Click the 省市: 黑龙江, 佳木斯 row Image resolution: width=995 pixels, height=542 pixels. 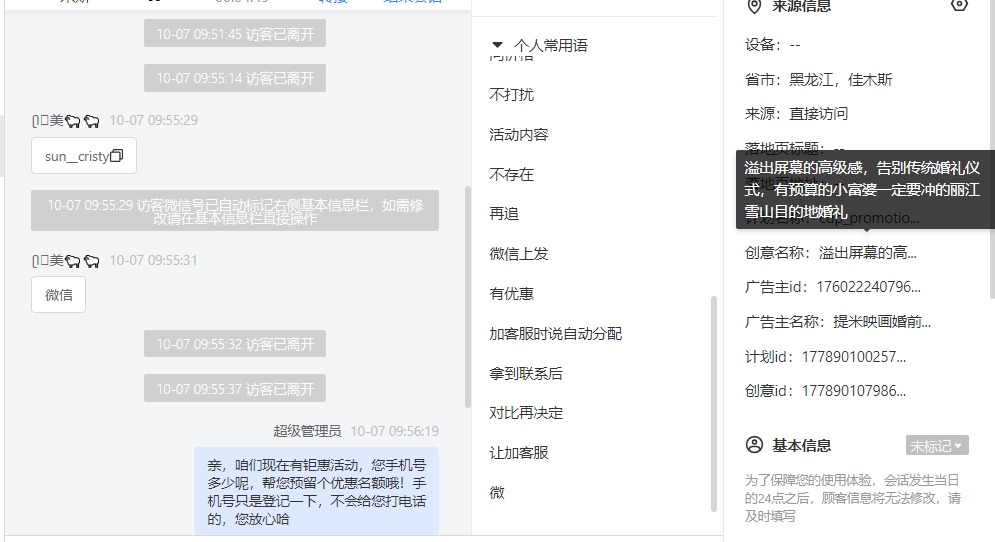(x=819, y=80)
